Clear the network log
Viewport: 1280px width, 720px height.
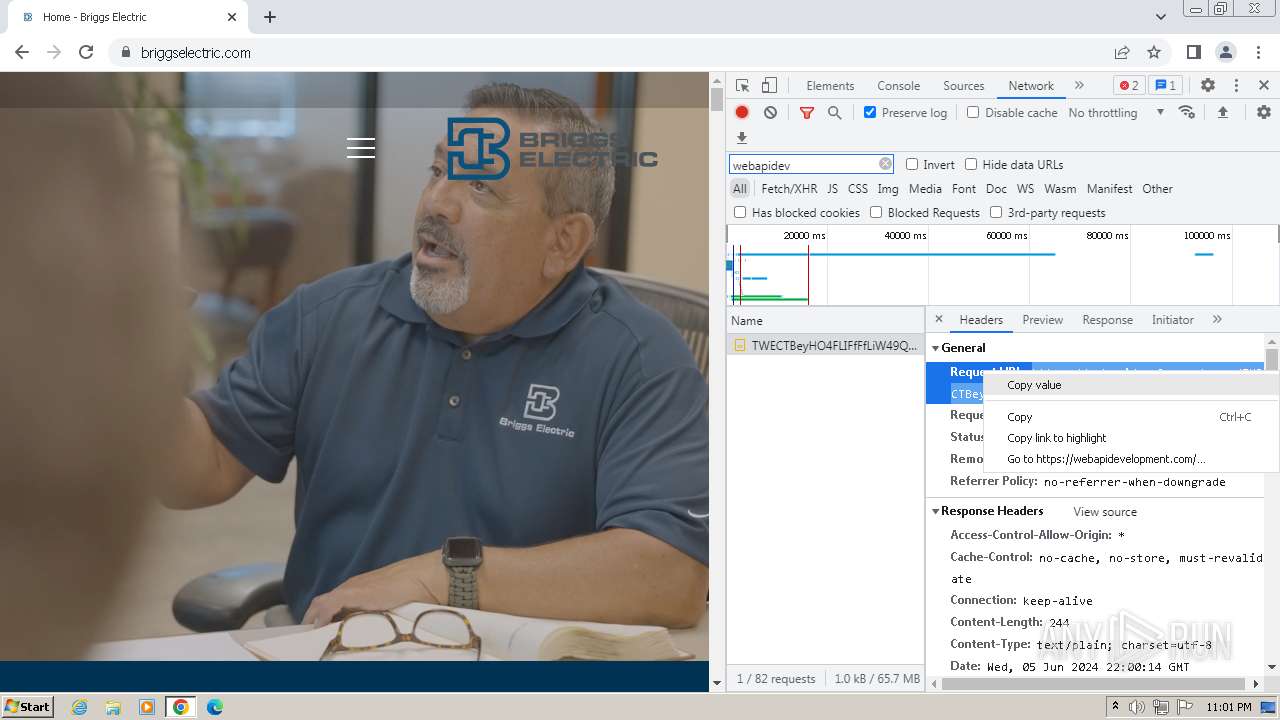(770, 113)
